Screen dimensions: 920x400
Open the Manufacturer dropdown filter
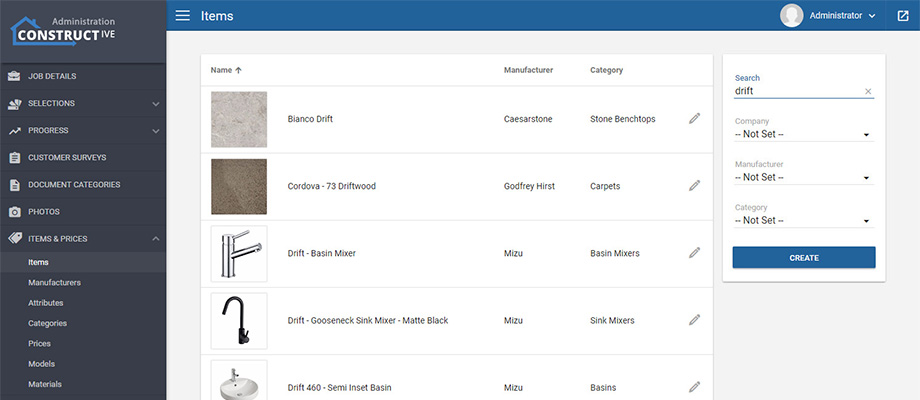pyautogui.click(x=803, y=177)
